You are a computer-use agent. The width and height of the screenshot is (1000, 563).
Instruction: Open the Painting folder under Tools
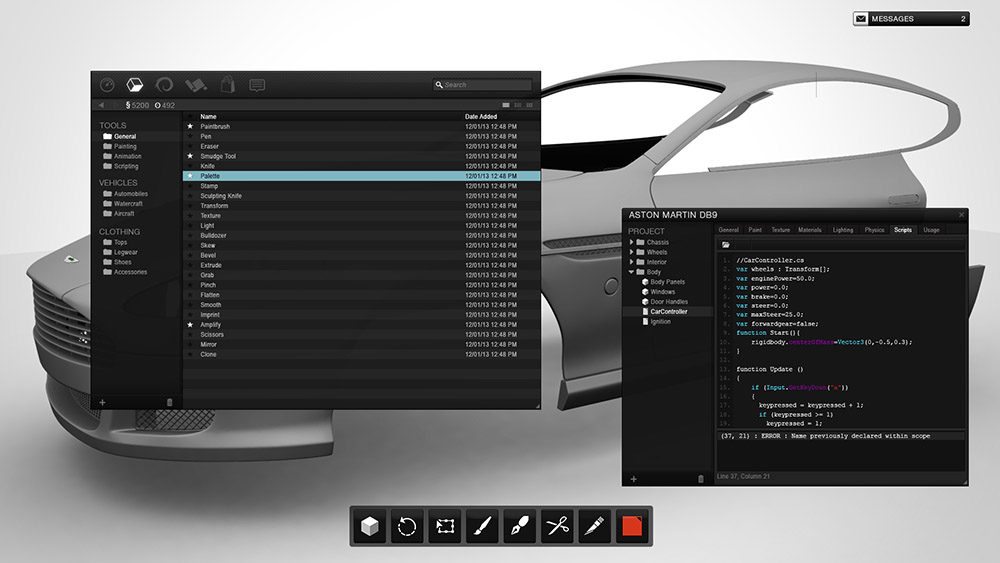(x=125, y=146)
